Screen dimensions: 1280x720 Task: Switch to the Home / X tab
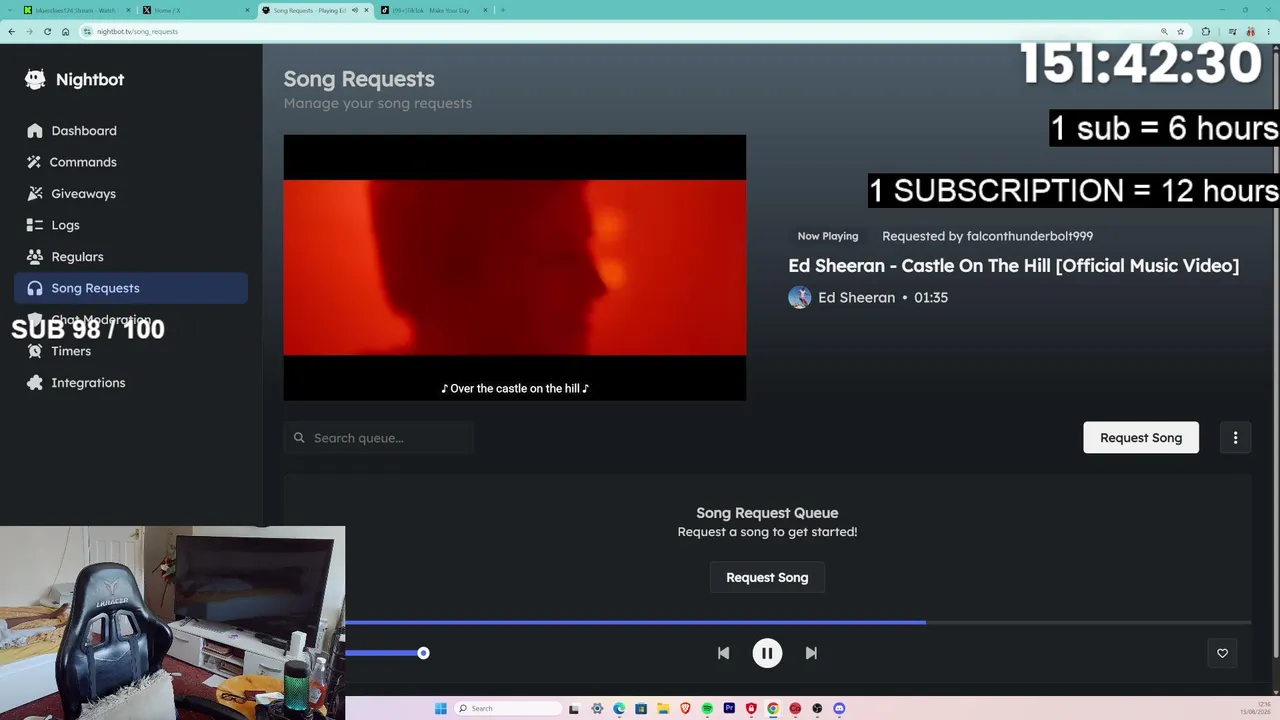click(x=195, y=10)
